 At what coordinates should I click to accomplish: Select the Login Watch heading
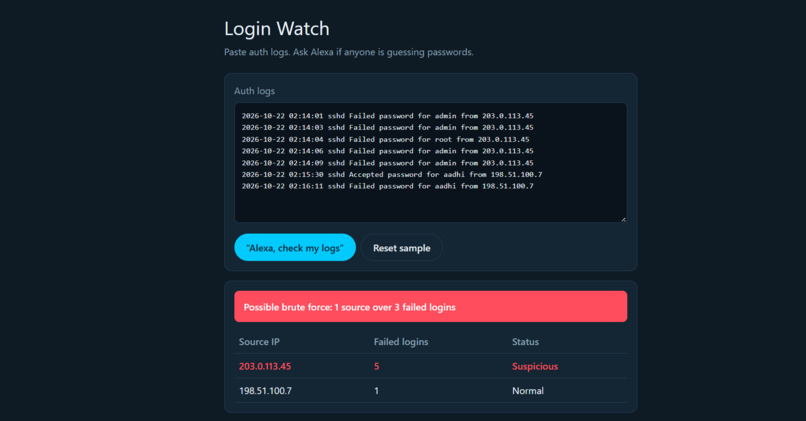coord(277,28)
